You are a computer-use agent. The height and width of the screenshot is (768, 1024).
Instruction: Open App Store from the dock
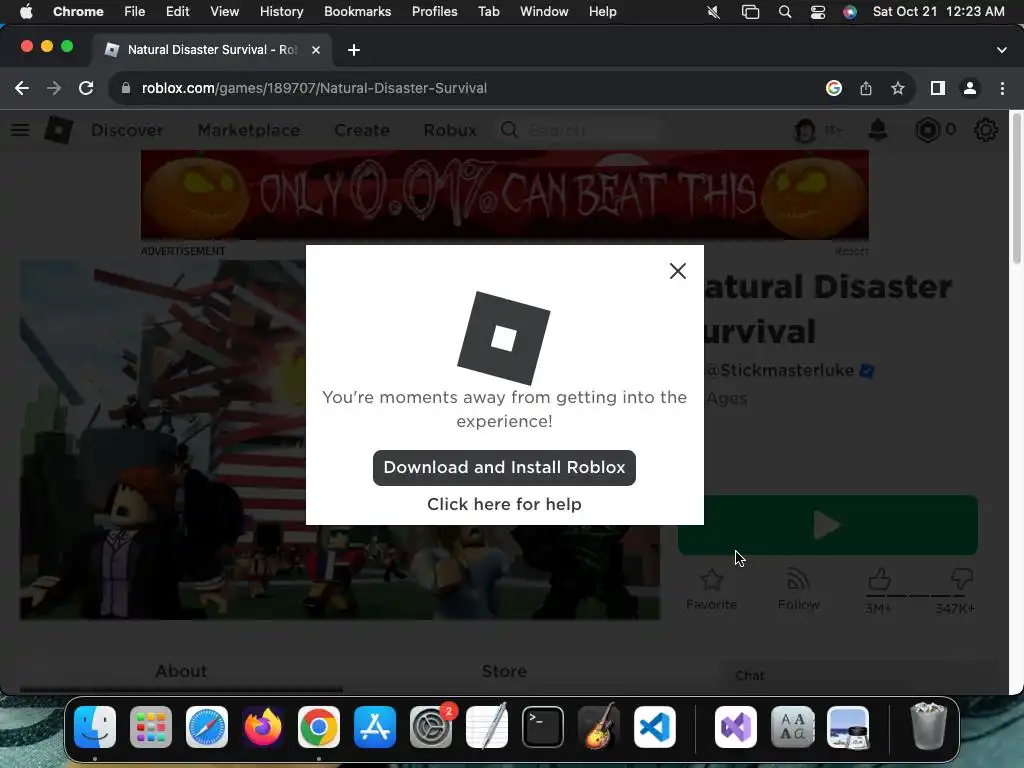tap(375, 727)
